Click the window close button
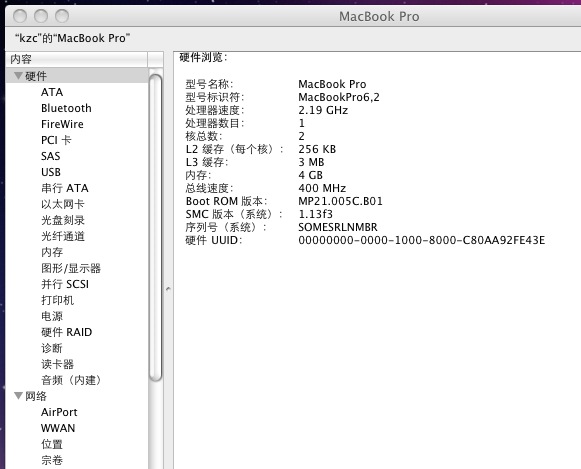 coord(20,16)
